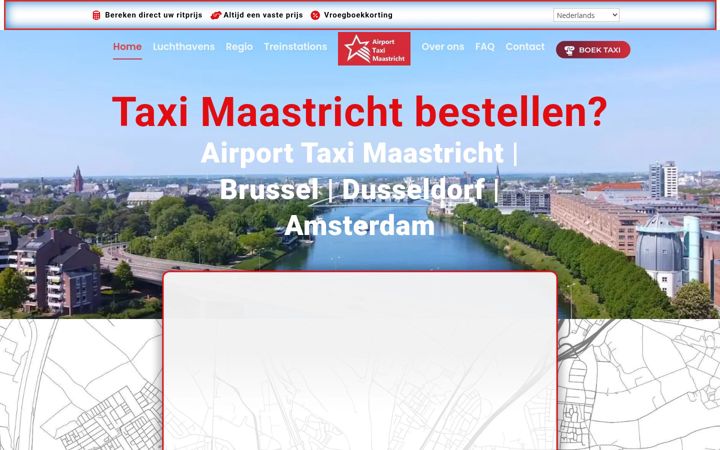Viewport: 720px width, 450px height.
Task: Click the Boek Taxi button
Action: (593, 50)
